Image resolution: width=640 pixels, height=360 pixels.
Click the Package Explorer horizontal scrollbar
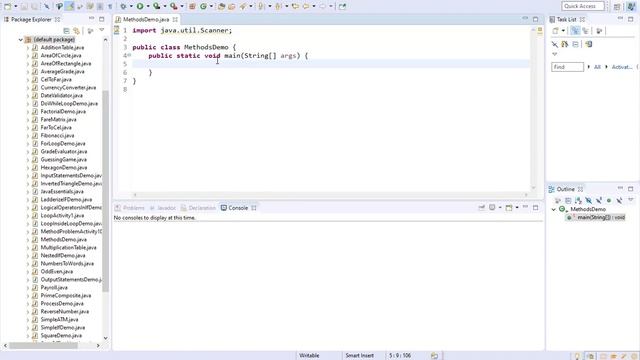pyautogui.click(x=43, y=346)
